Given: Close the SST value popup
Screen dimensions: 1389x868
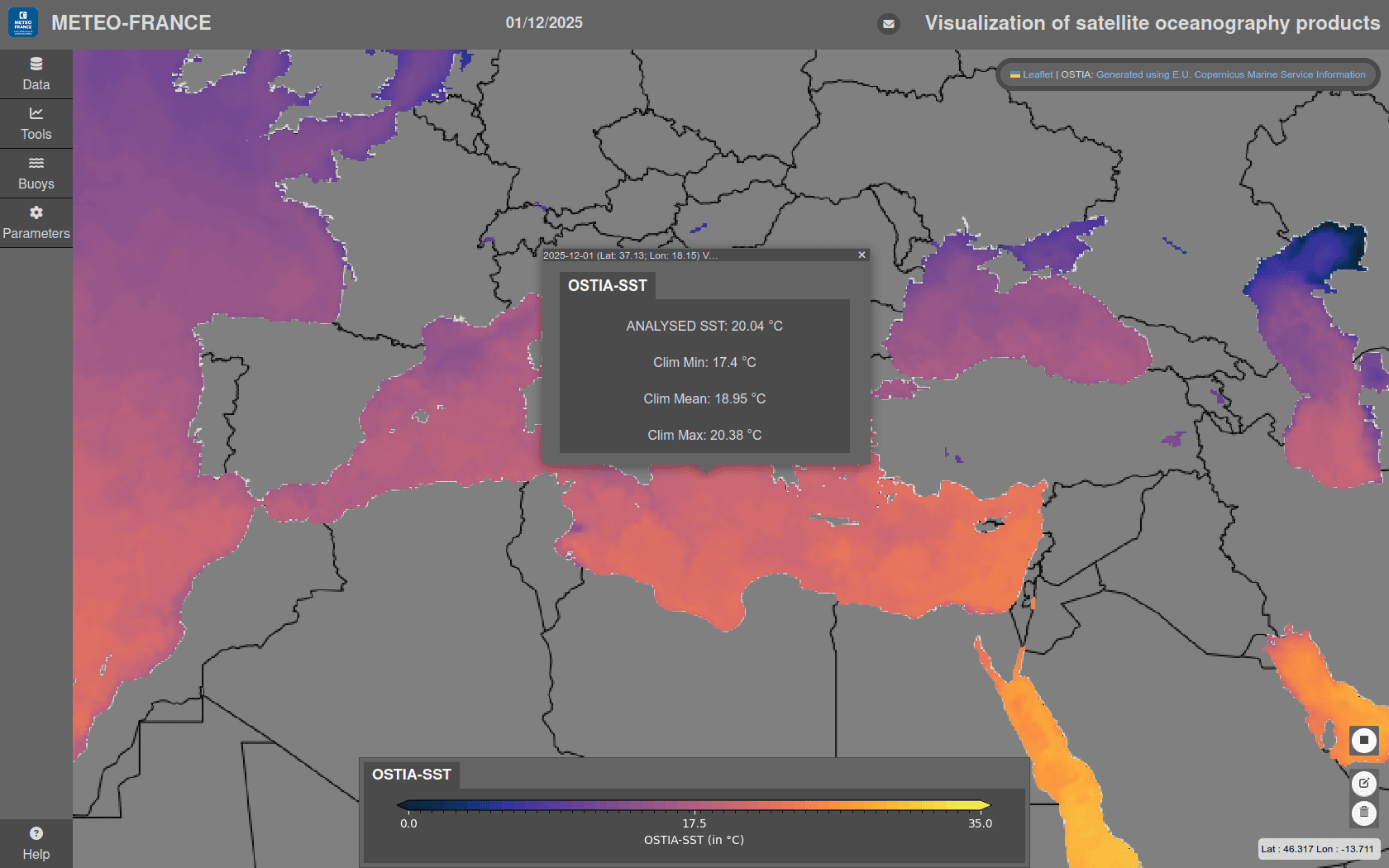Looking at the screenshot, I should tap(862, 255).
